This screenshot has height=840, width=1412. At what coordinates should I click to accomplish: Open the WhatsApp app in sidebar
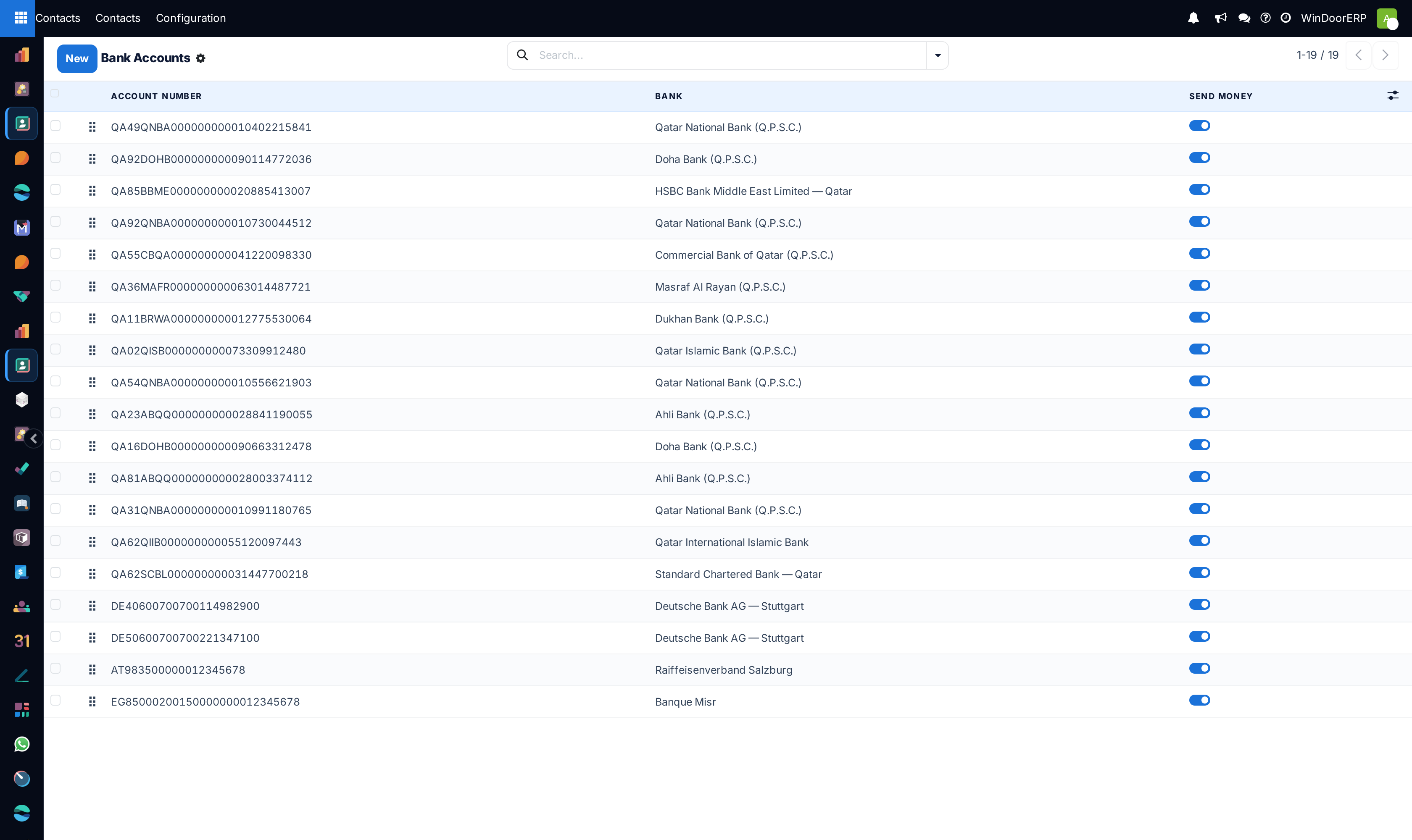pos(21,744)
